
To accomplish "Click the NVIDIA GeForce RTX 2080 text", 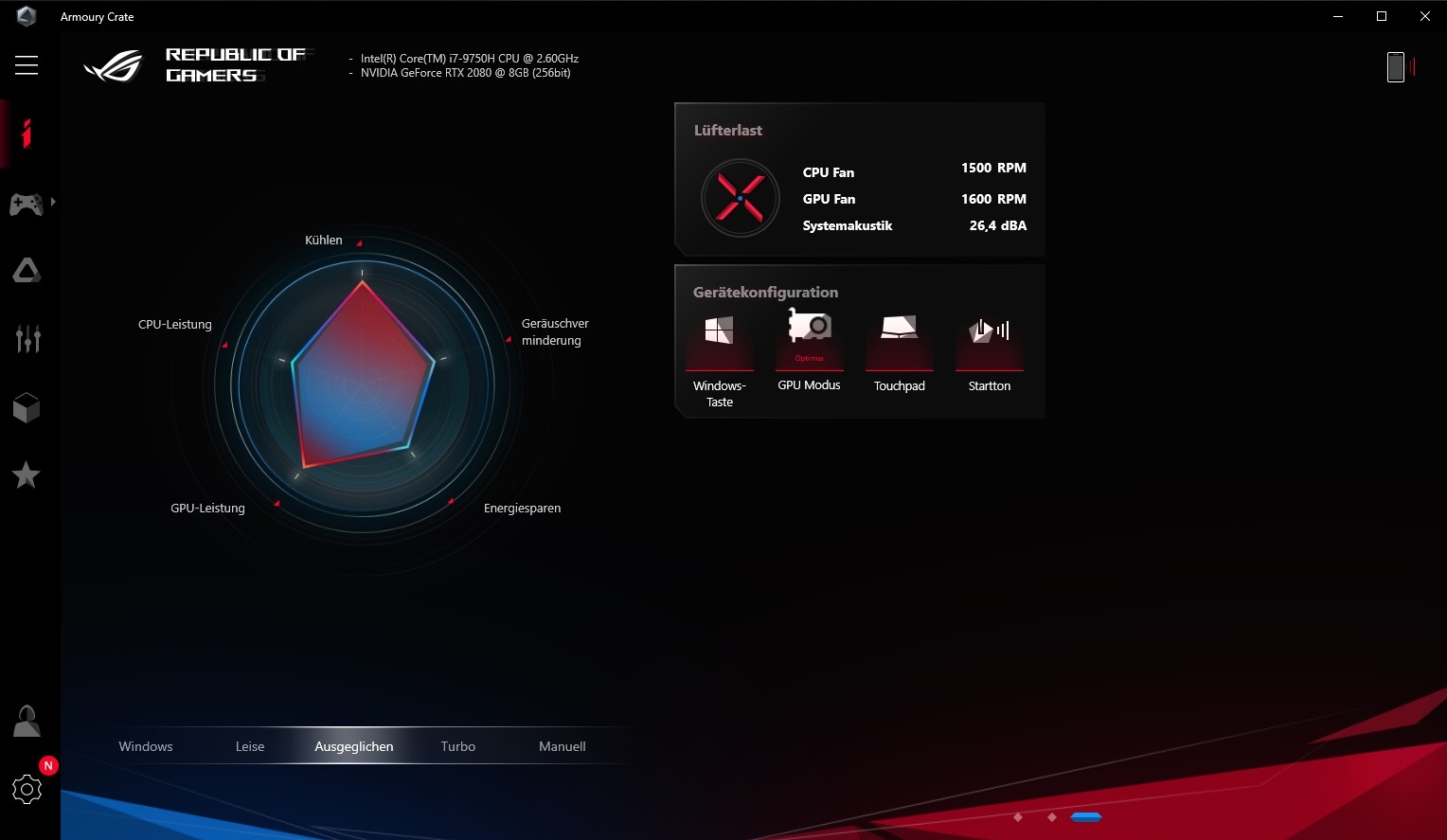I will pyautogui.click(x=466, y=72).
